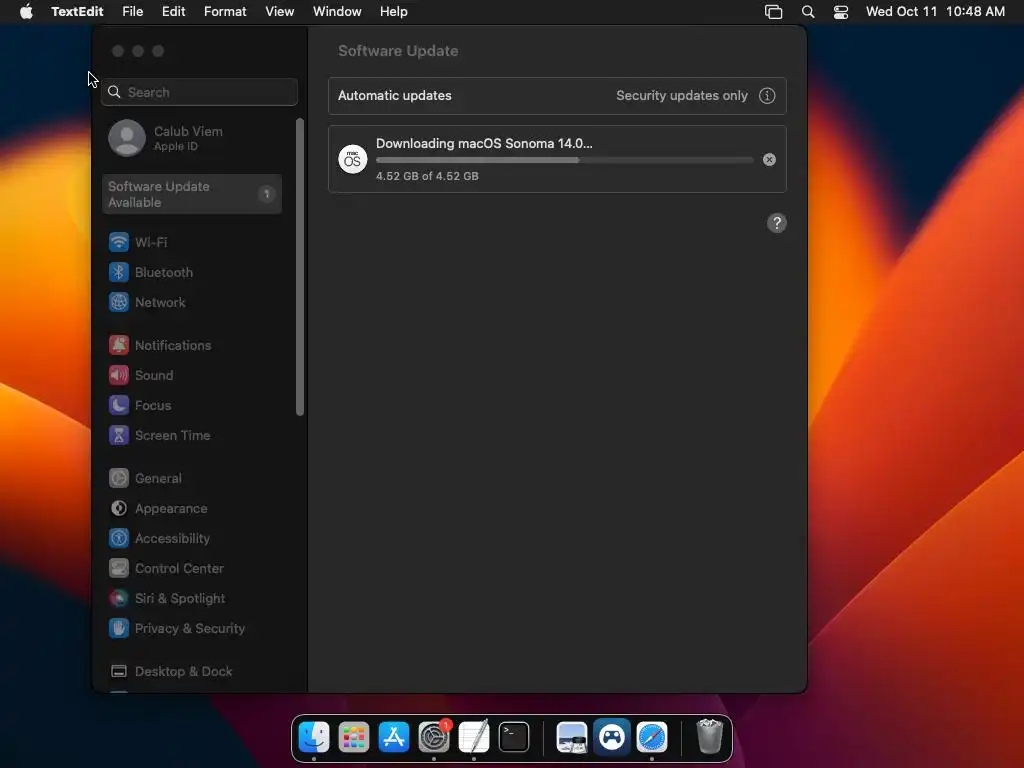
Task: Select Software Update Available in sidebar
Action: click(x=192, y=194)
